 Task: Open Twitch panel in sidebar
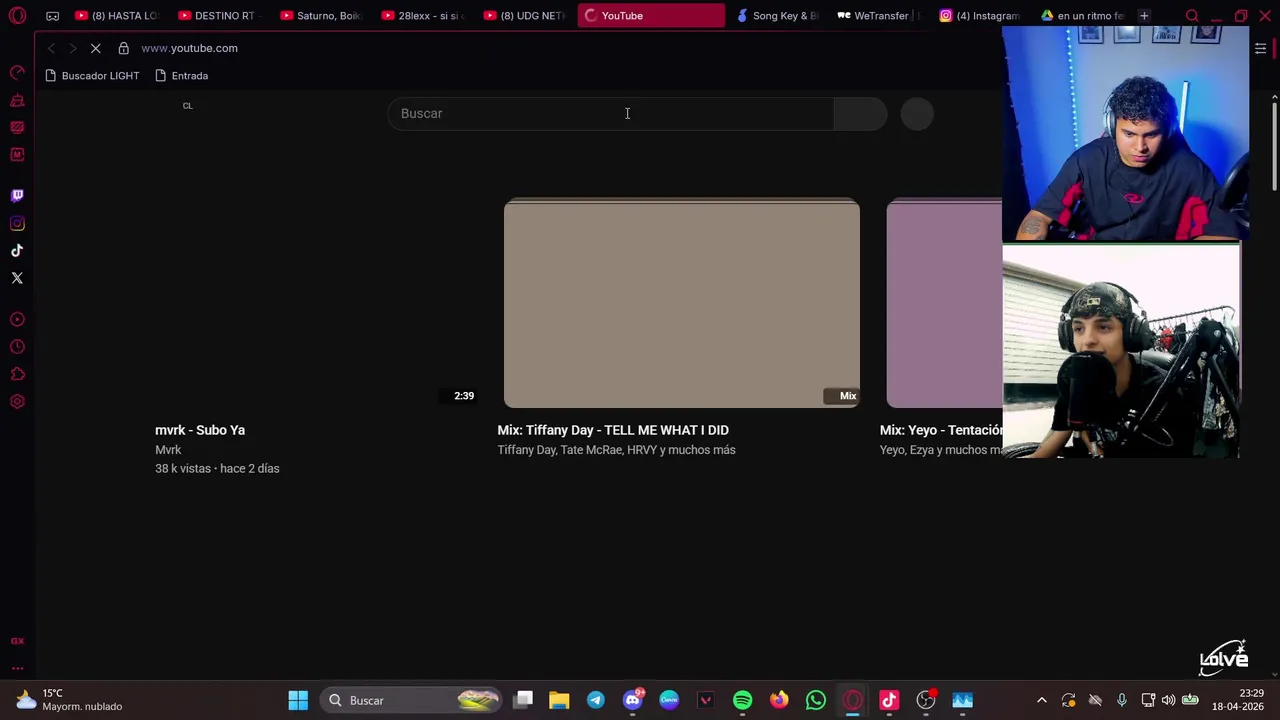[17, 196]
